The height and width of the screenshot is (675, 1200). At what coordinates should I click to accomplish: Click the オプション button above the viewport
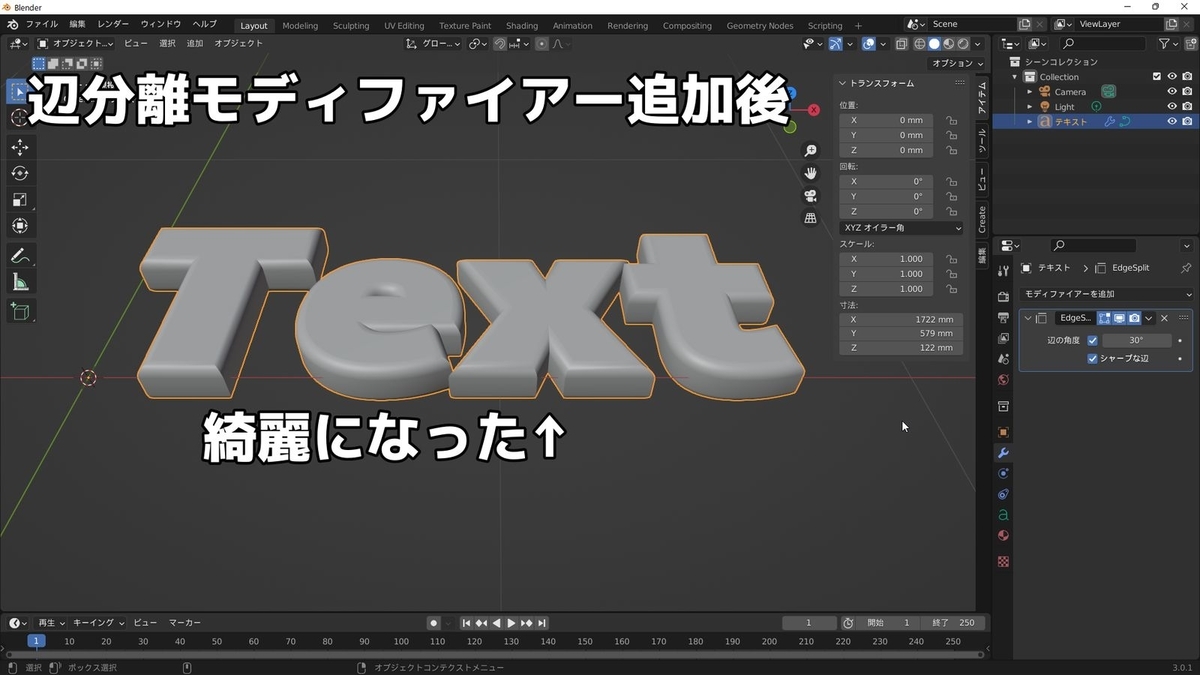click(x=956, y=62)
